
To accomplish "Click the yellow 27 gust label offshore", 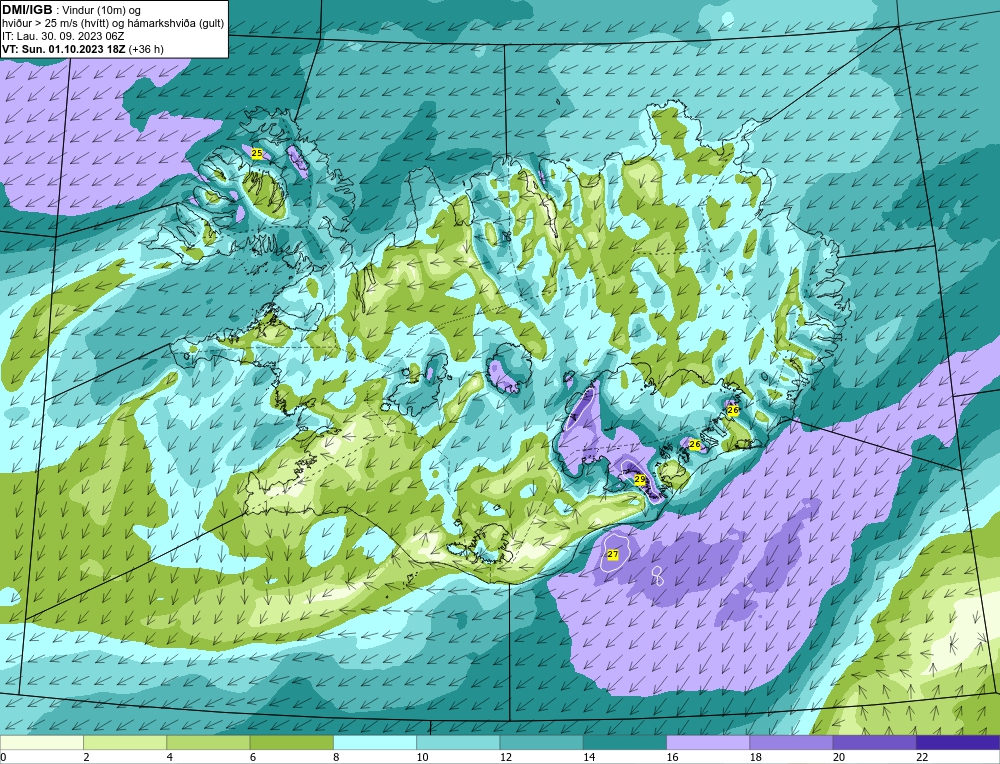I will coord(612,554).
